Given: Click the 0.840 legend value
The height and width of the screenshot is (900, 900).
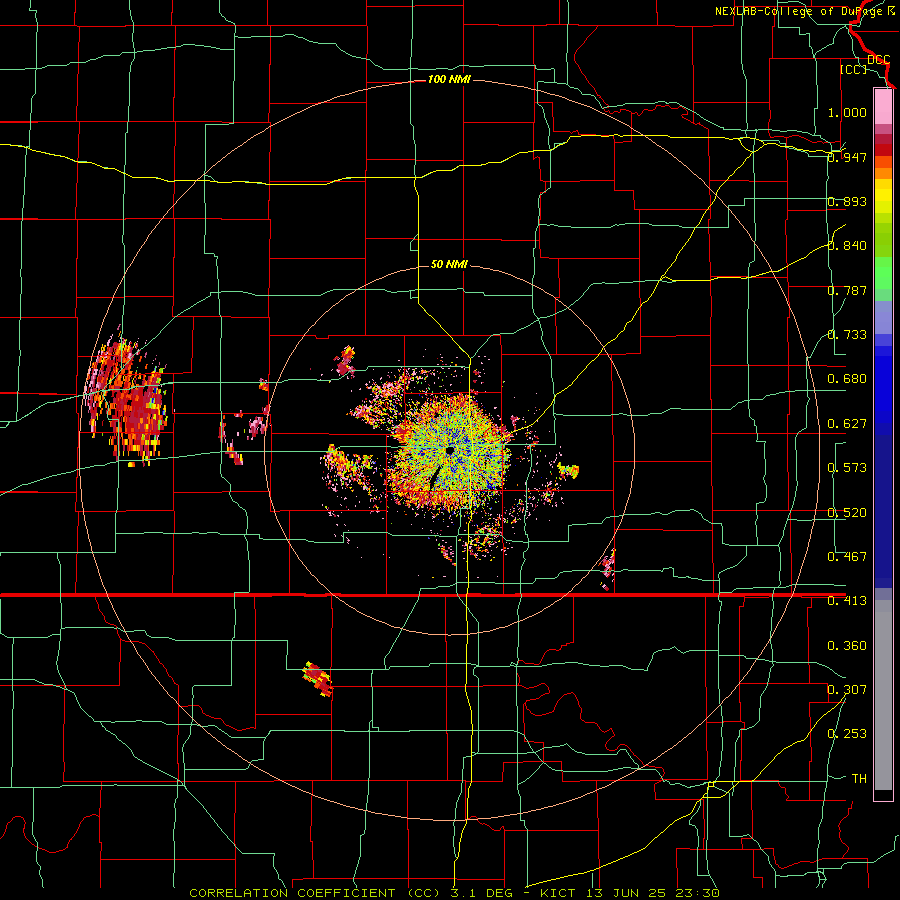Looking at the screenshot, I should pos(847,246).
